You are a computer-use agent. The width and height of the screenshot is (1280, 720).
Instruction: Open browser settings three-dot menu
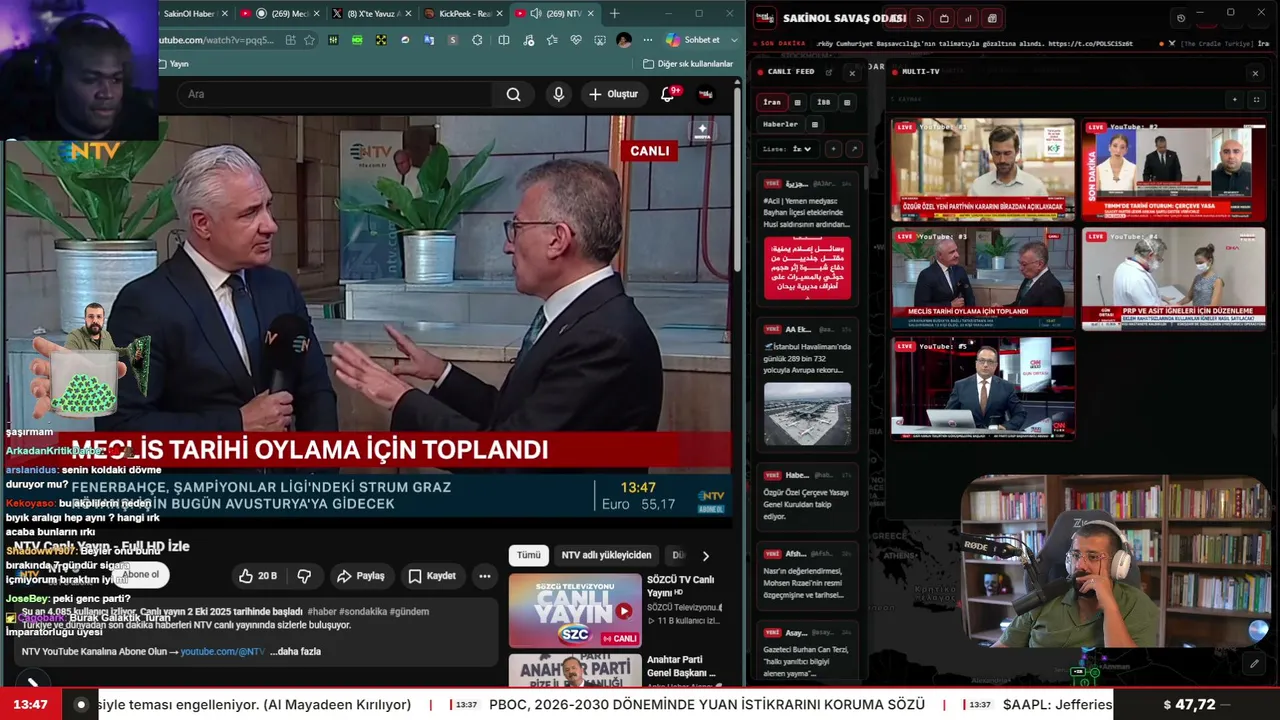tap(647, 40)
